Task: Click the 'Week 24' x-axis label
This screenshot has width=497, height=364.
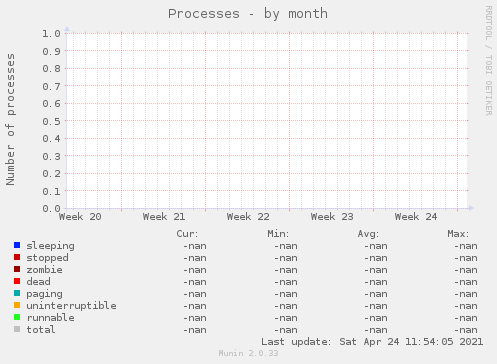Action: tap(416, 217)
